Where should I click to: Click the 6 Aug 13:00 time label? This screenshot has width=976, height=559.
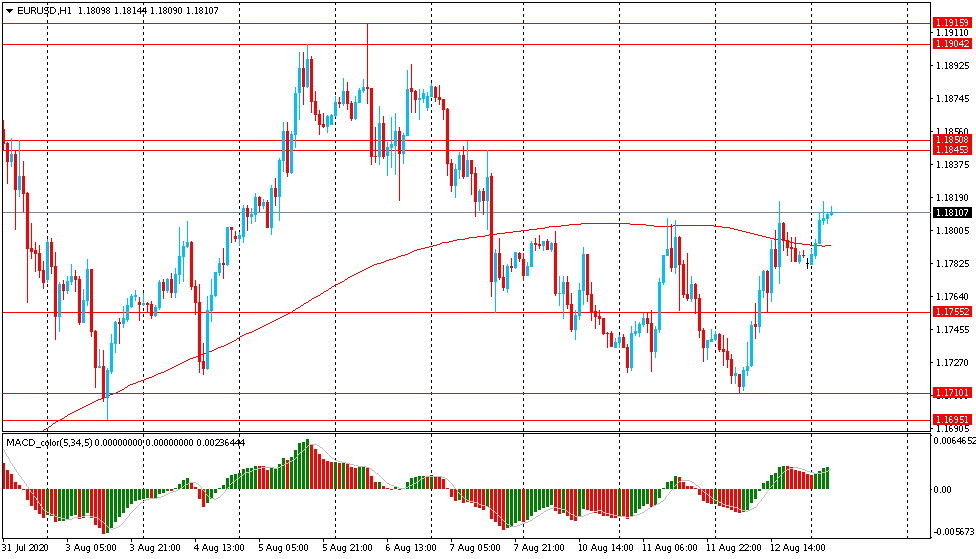(411, 548)
